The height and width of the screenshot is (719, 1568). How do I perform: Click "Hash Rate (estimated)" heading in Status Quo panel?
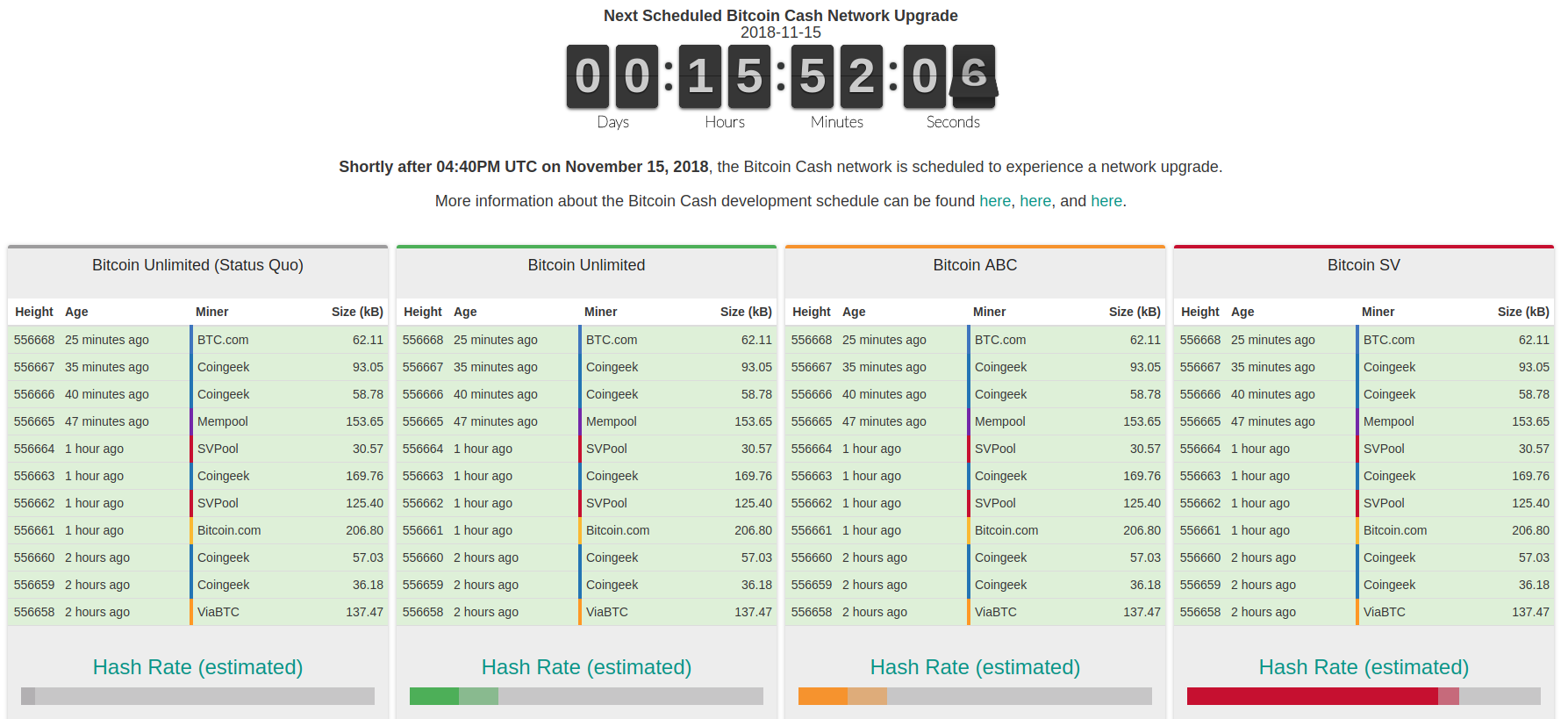coord(197,667)
